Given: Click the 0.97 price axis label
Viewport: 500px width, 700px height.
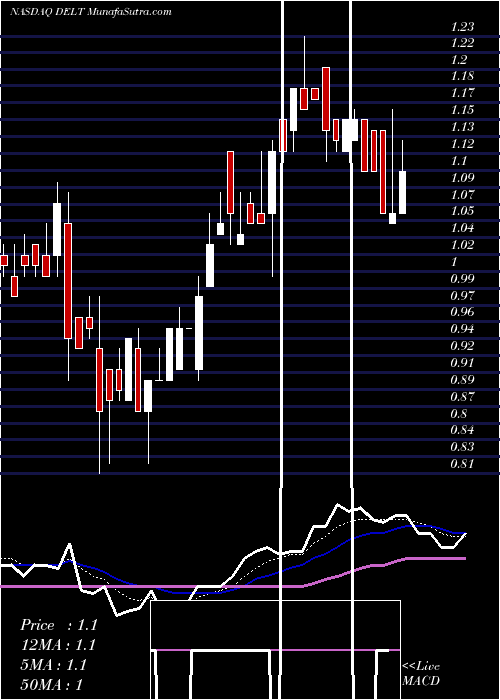Looking at the screenshot, I should coord(462,296).
